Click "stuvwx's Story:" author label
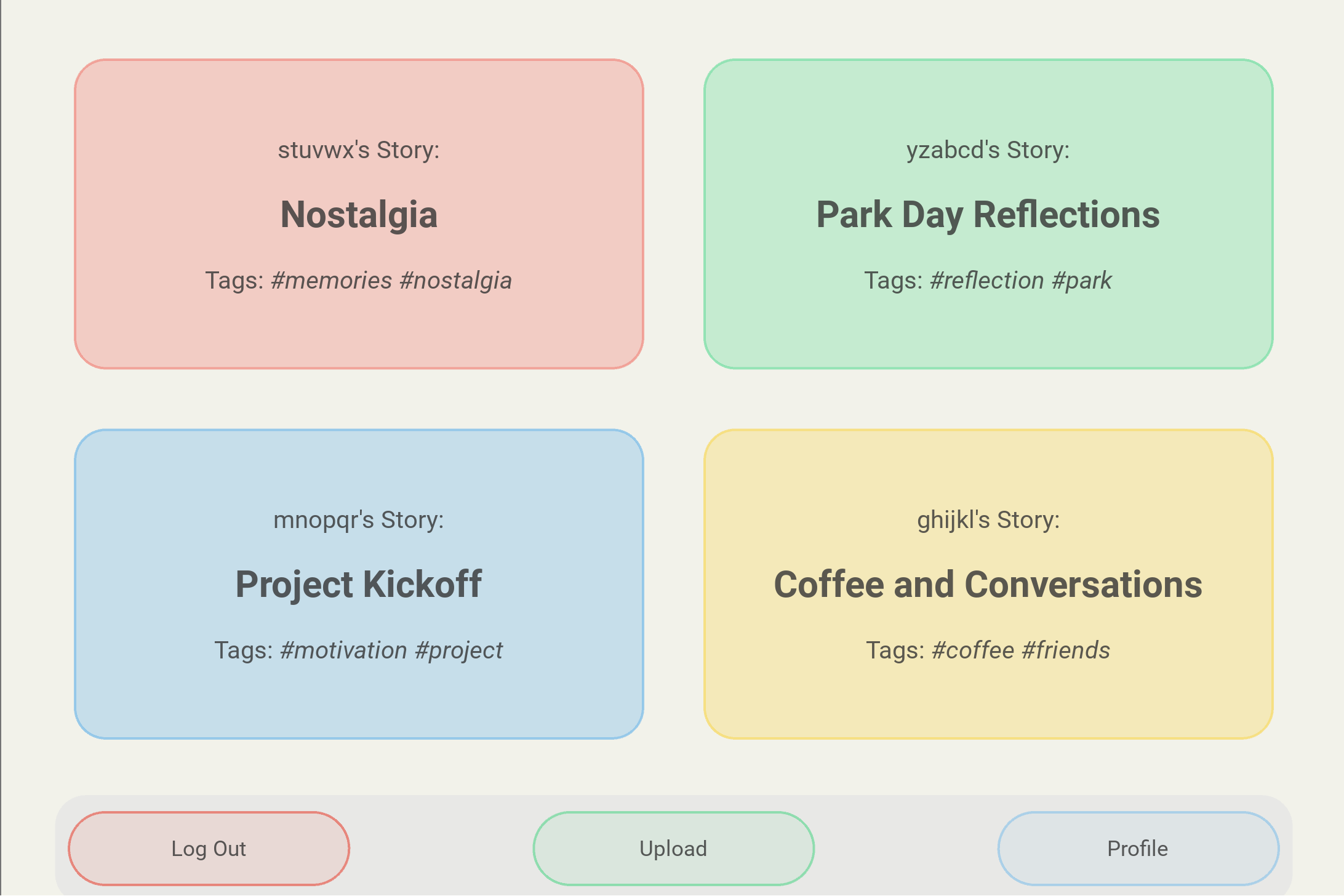1344x896 pixels. [x=359, y=150]
